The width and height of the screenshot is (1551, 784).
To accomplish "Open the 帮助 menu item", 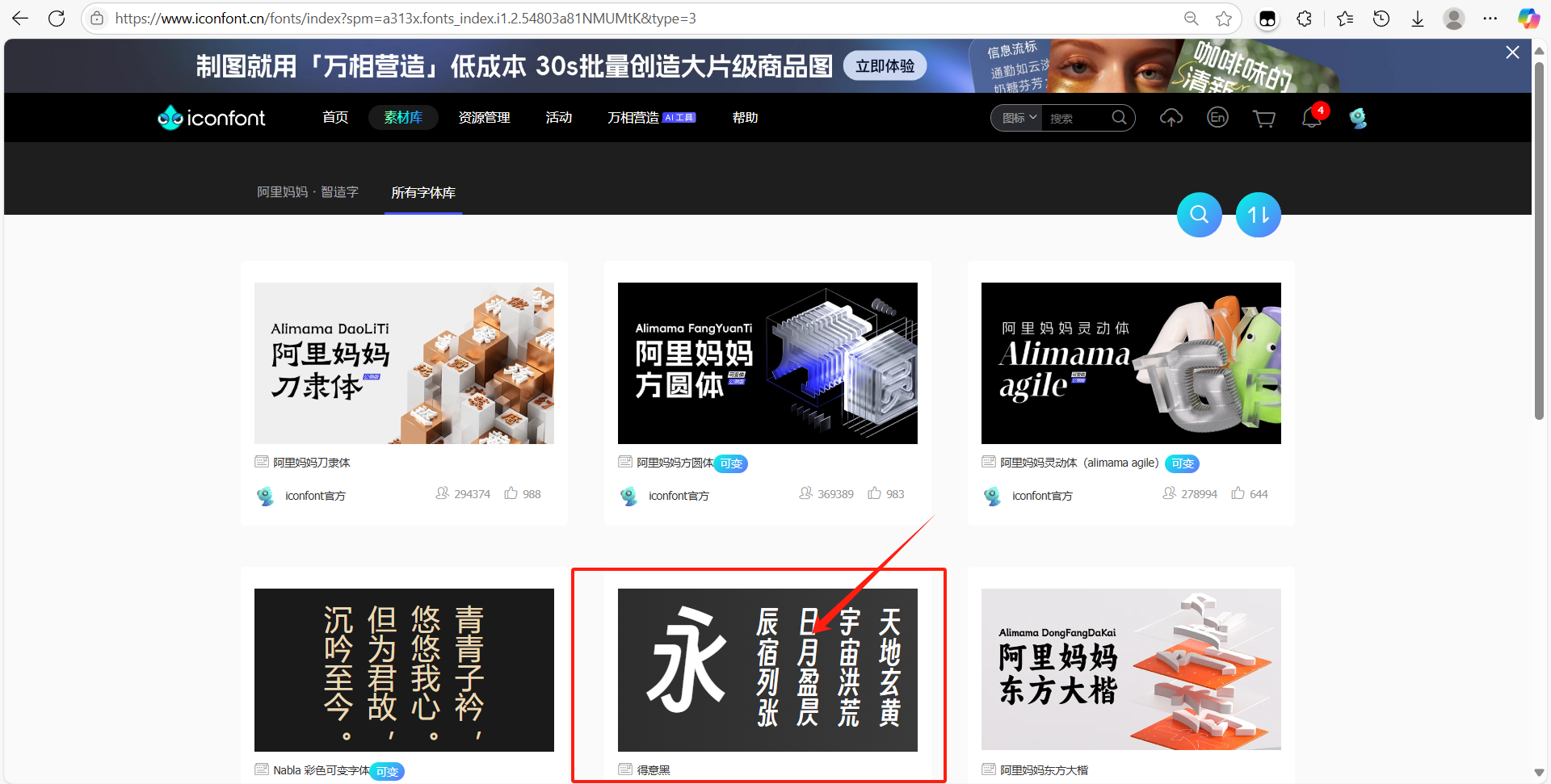I will pos(745,118).
